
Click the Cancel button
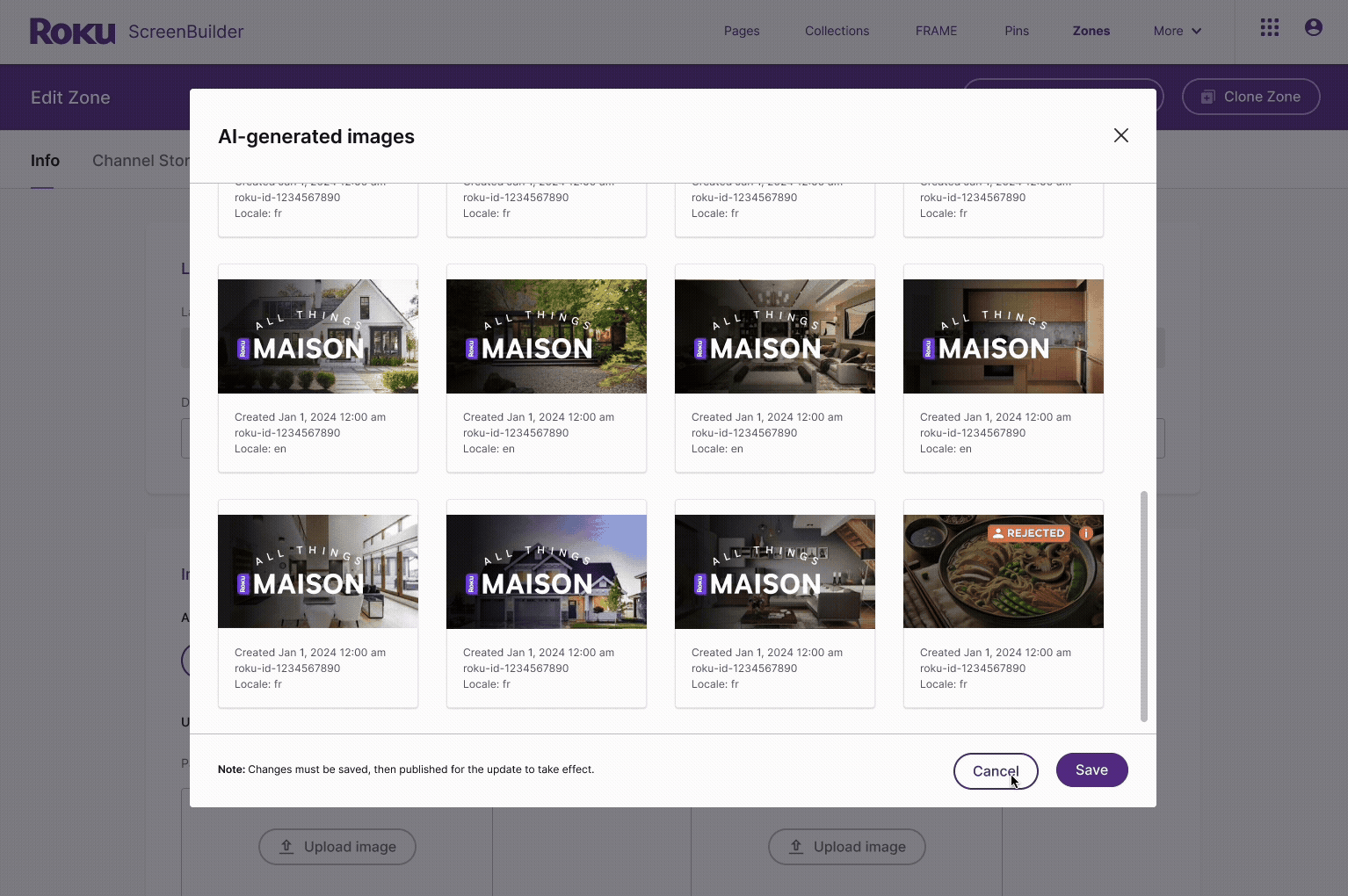pyautogui.click(x=996, y=770)
